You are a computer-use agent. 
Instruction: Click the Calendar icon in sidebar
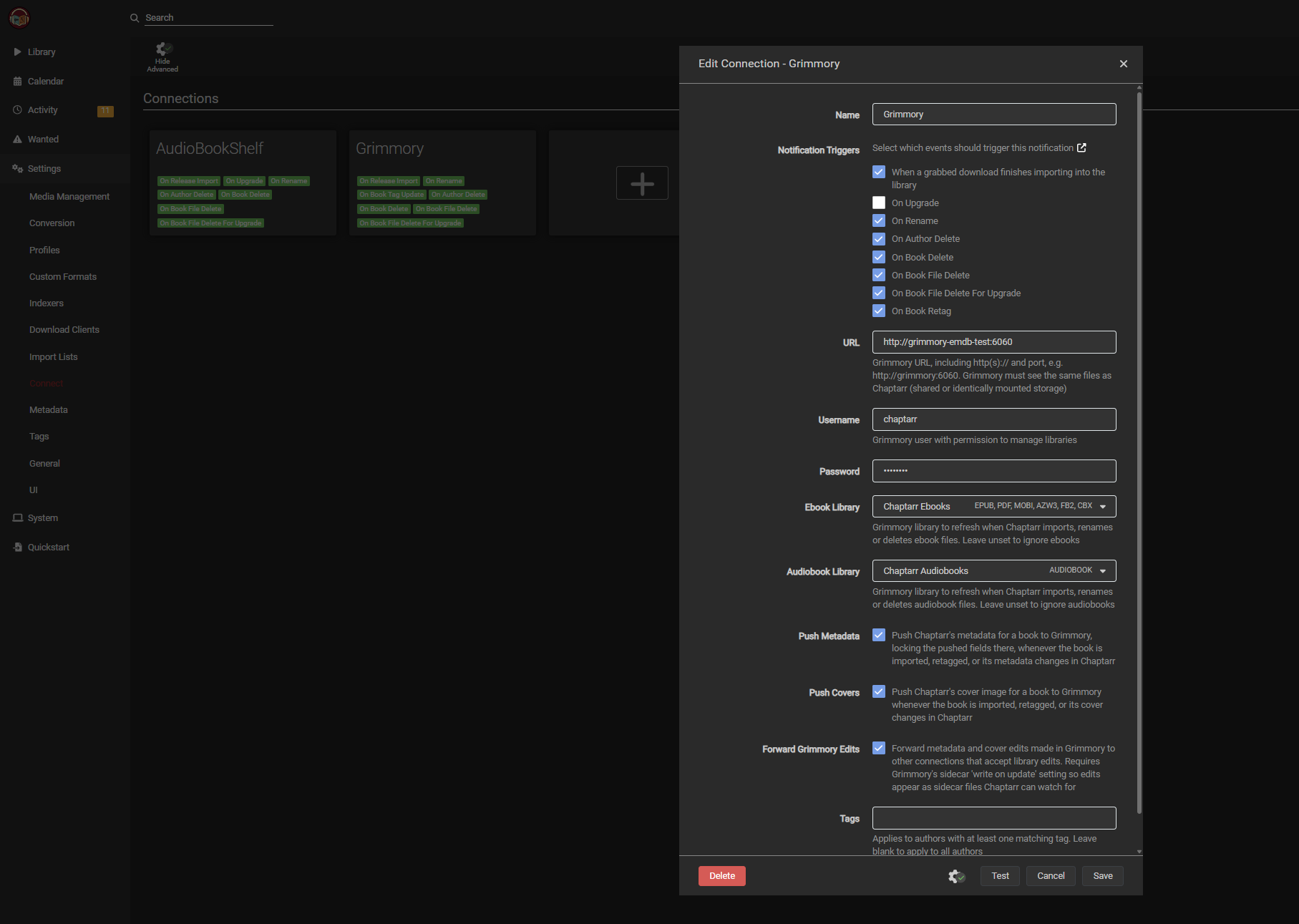(18, 81)
